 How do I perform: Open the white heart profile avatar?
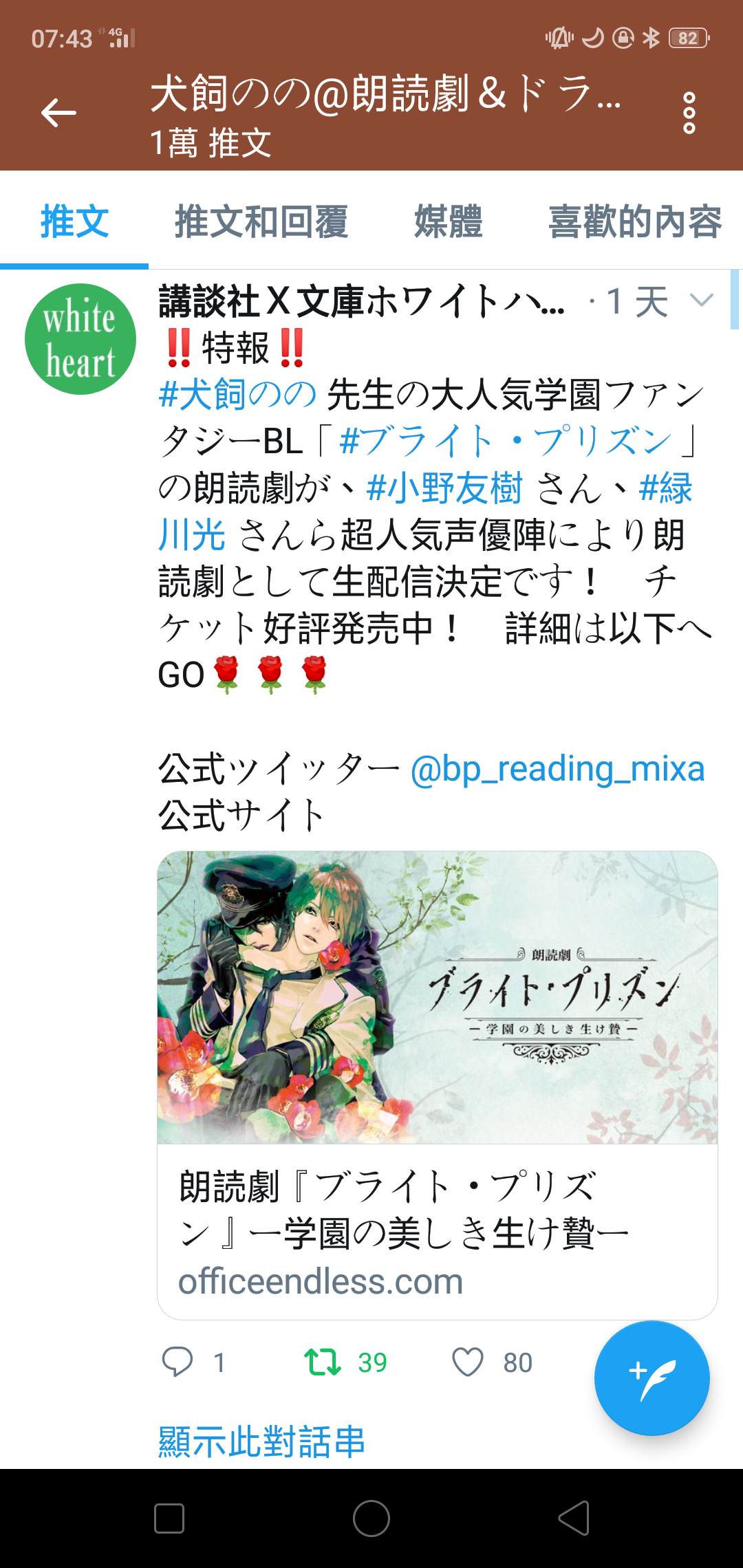click(x=80, y=339)
